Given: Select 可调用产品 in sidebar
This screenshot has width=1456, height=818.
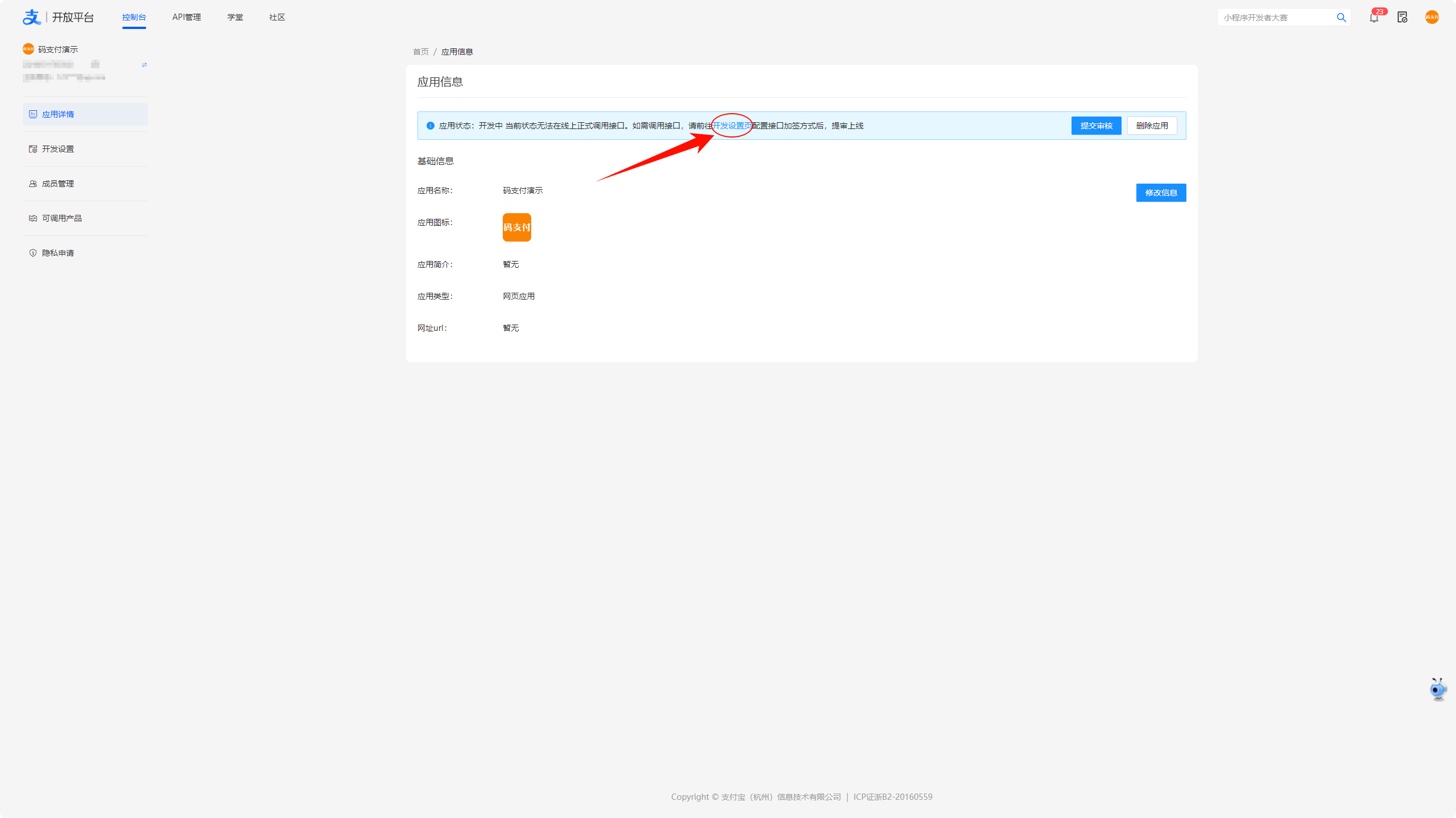Looking at the screenshot, I should click(61, 218).
